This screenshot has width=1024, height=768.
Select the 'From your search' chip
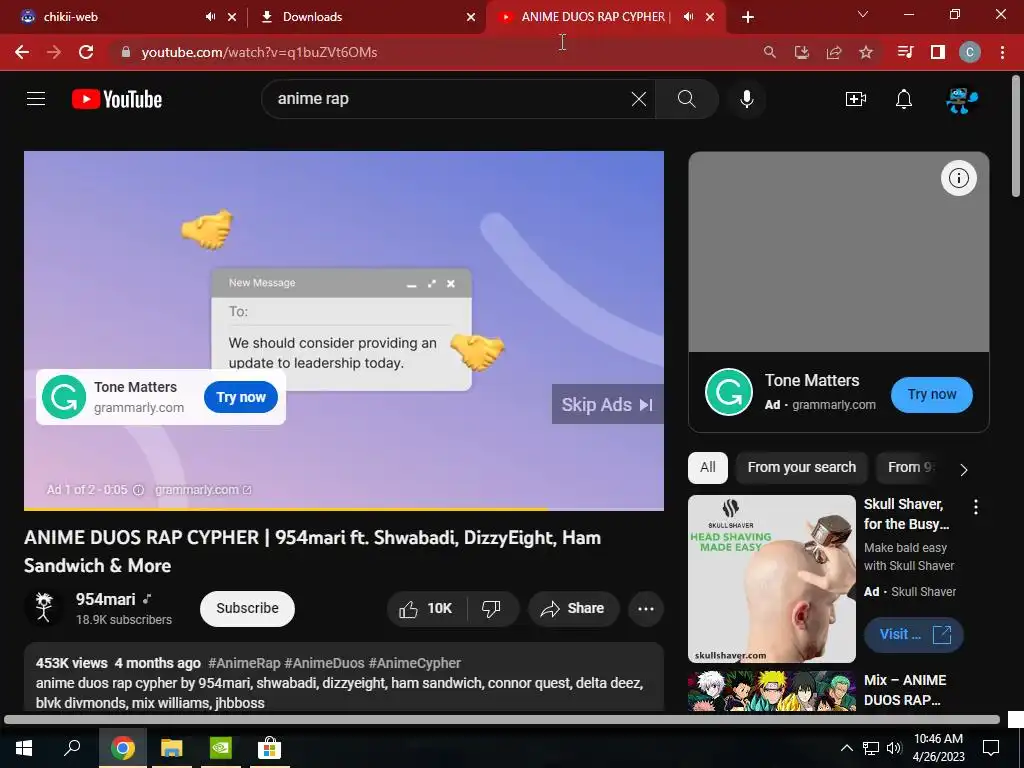[x=801, y=468]
